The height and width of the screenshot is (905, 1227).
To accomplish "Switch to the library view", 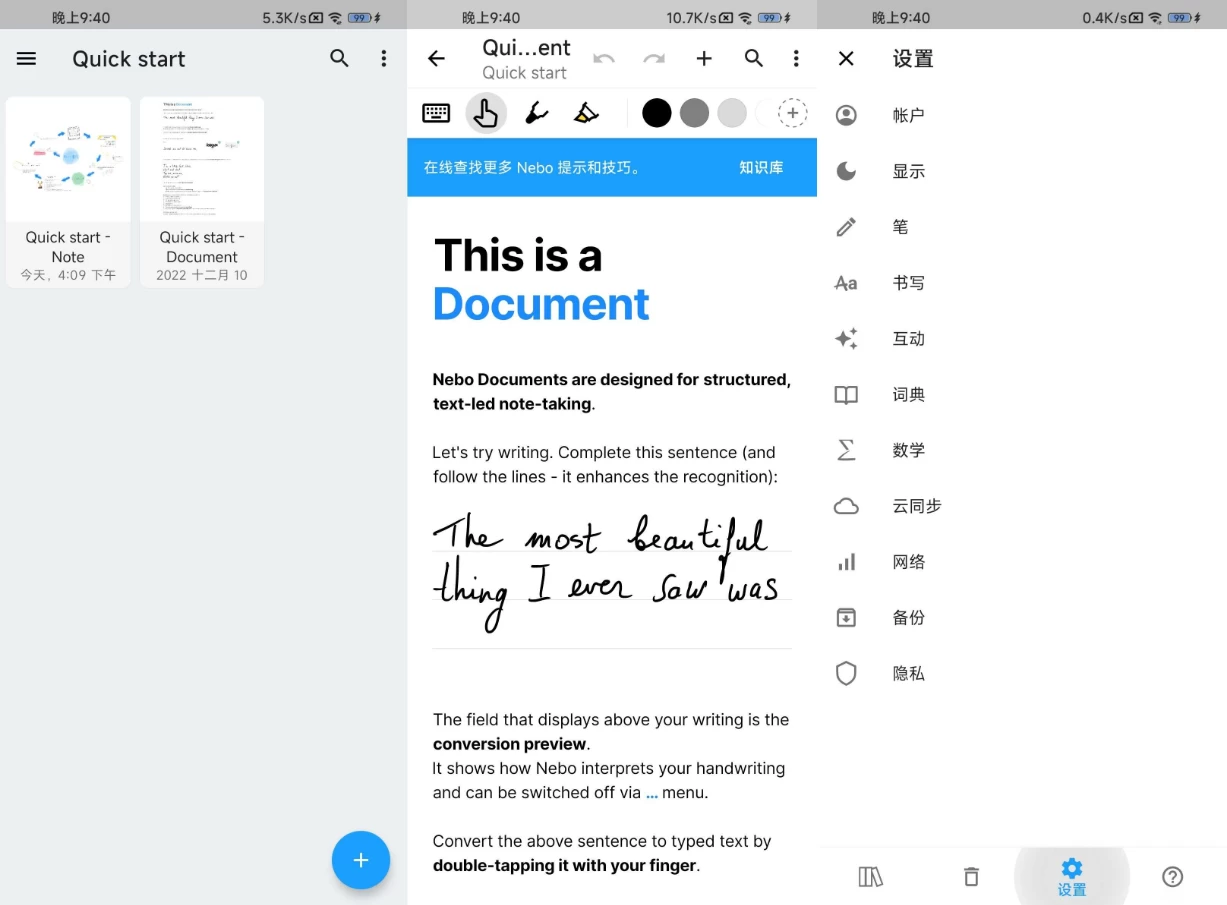I will click(870, 876).
